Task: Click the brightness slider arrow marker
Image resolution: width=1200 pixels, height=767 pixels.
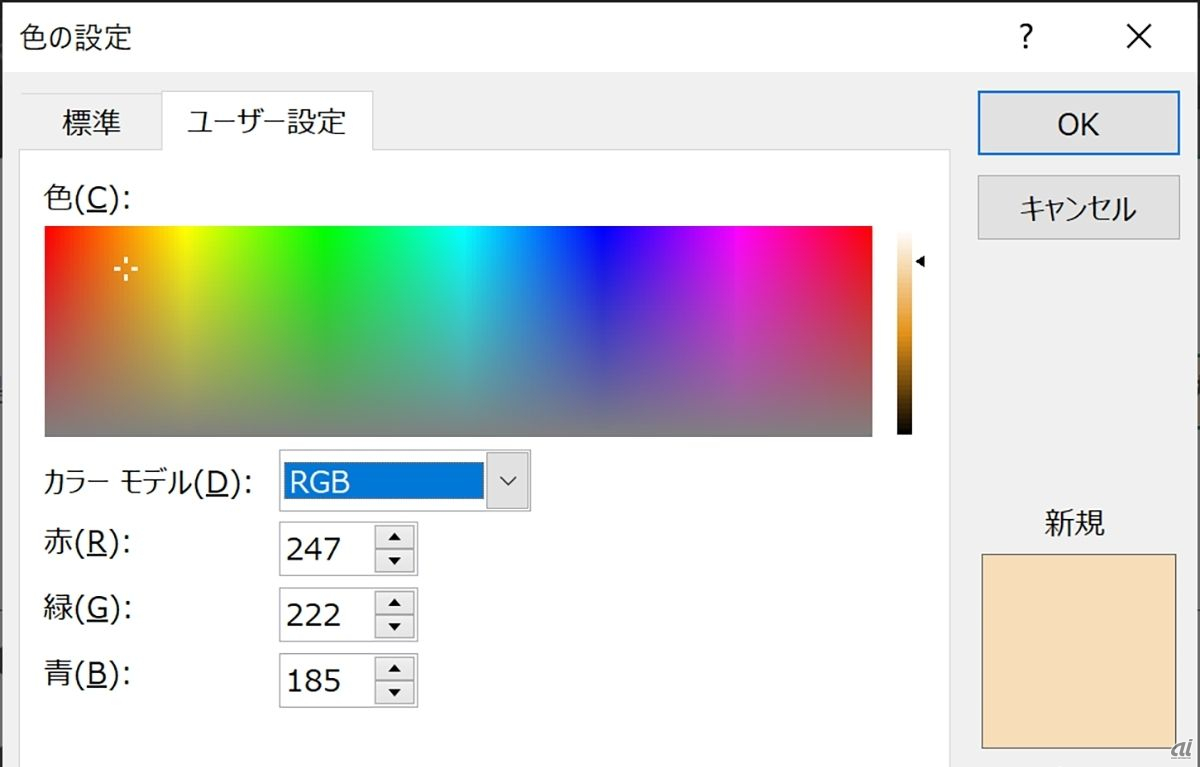Action: coord(920,262)
